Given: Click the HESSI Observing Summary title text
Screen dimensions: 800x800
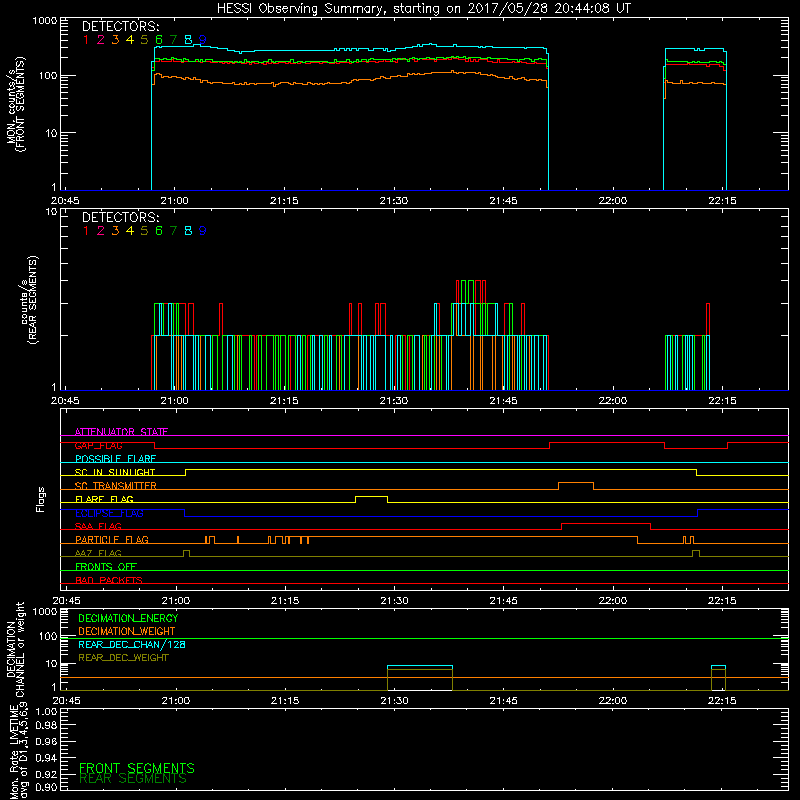Looking at the screenshot, I should click(423, 9).
